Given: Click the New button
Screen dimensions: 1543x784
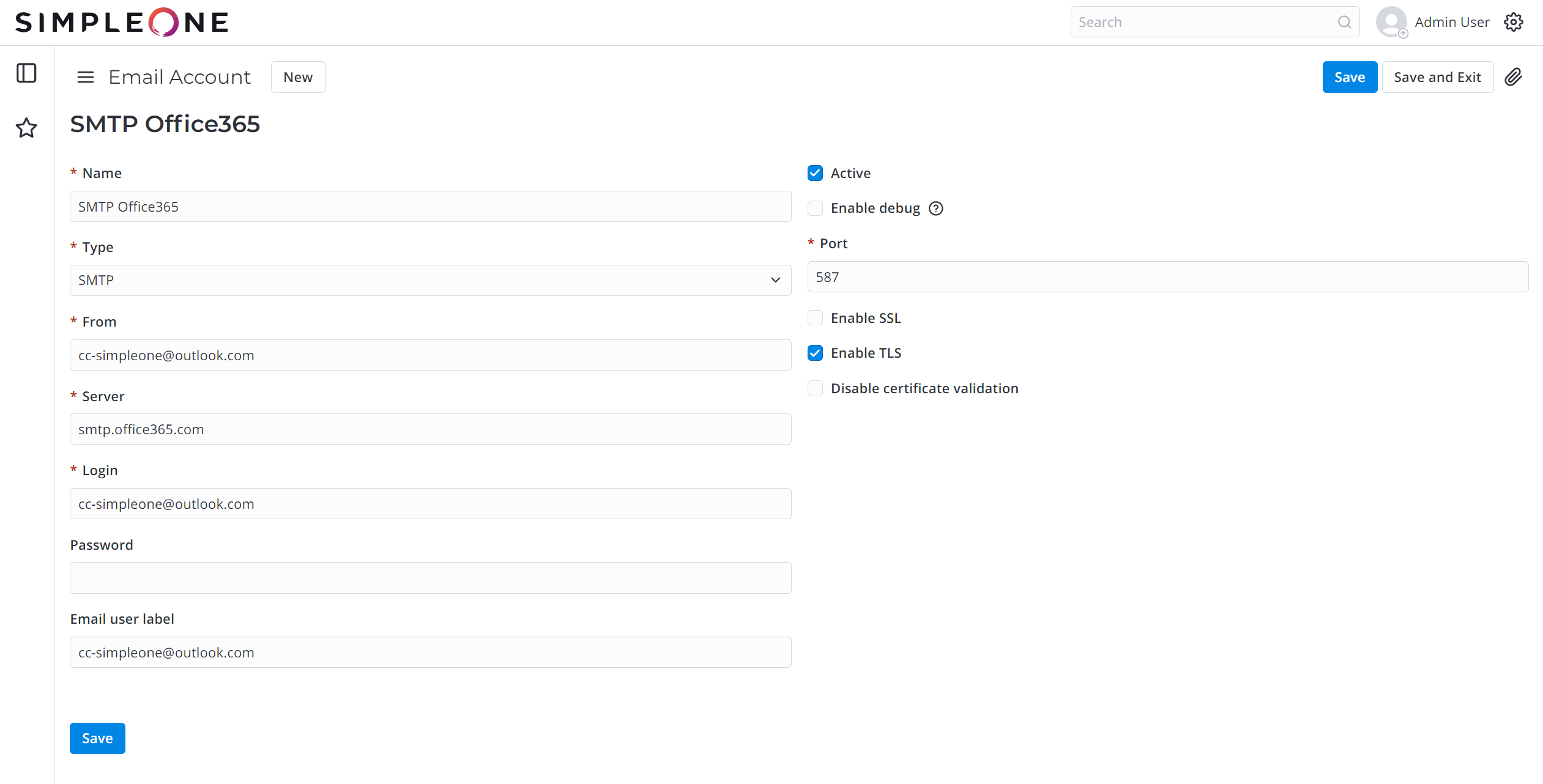Looking at the screenshot, I should (298, 77).
